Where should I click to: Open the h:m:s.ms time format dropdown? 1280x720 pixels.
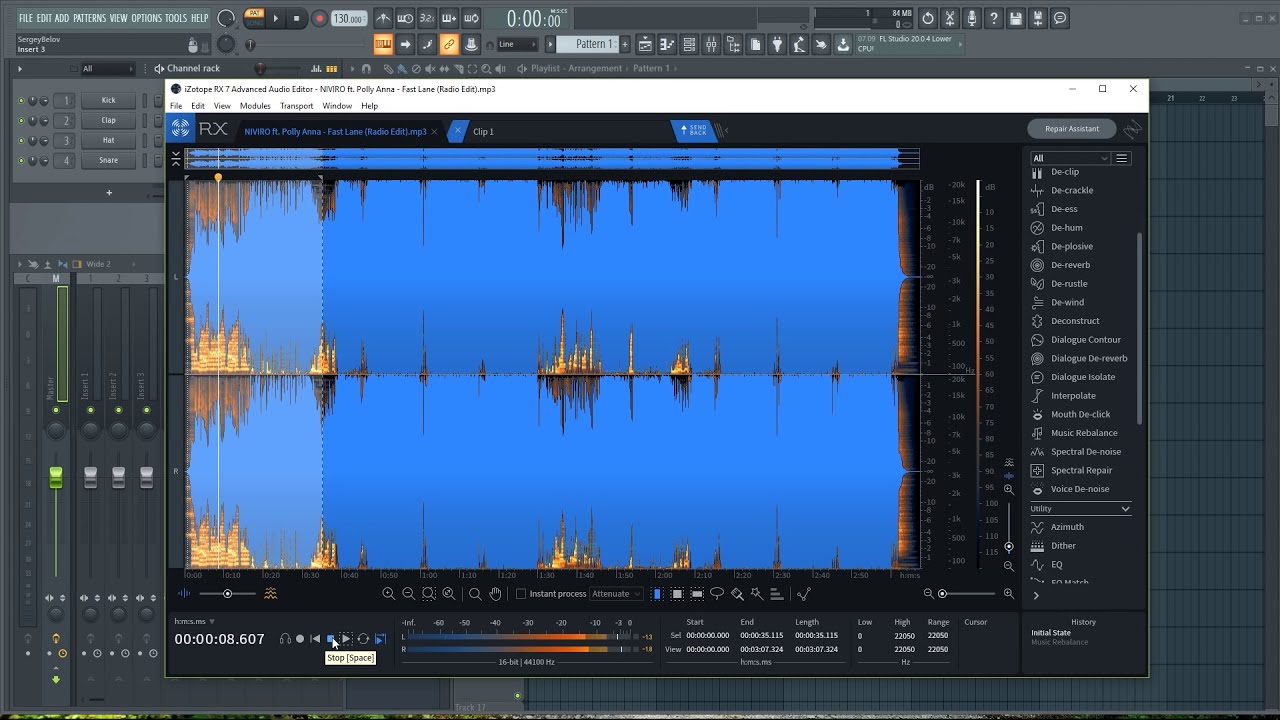pyautogui.click(x=195, y=622)
